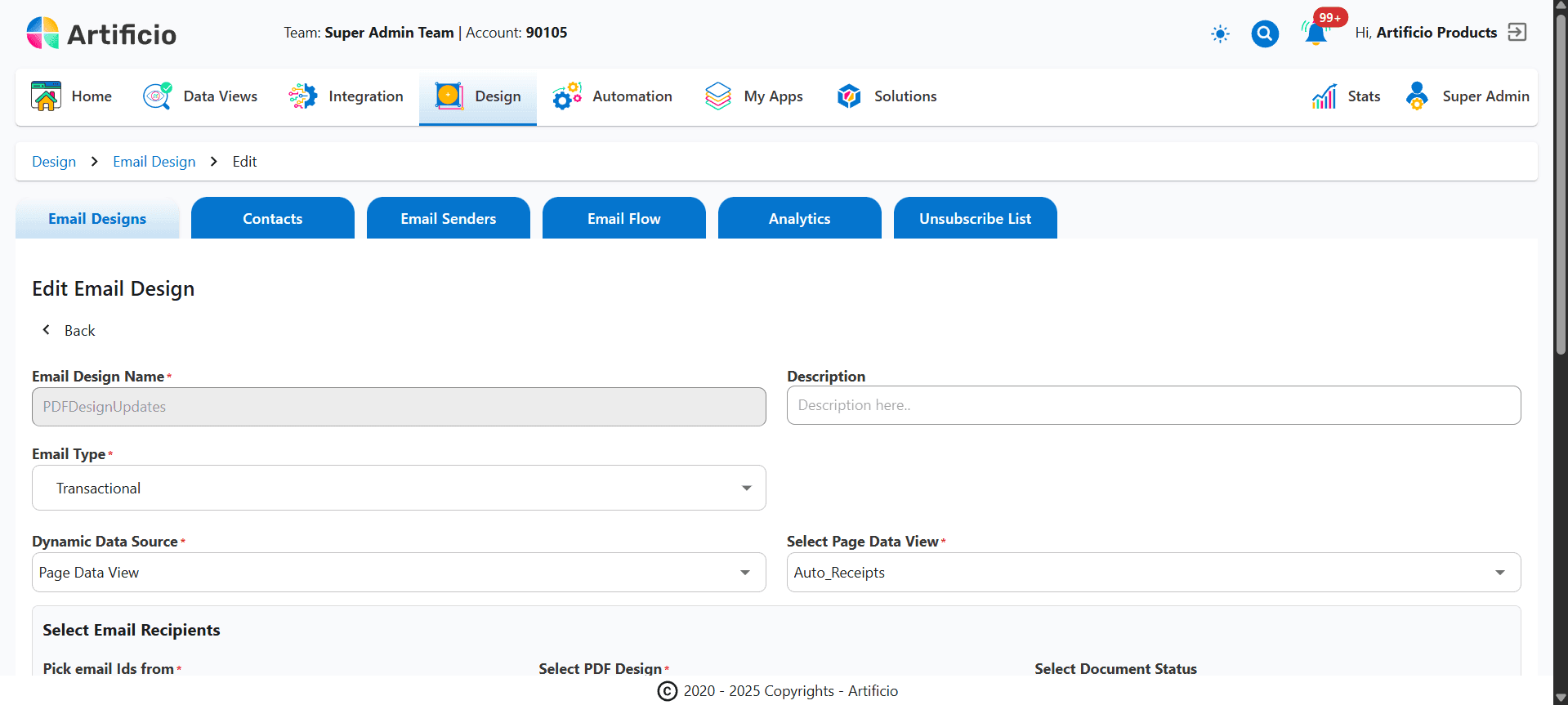Open the Automation gears icon
The height and width of the screenshot is (705, 1568).
566,96
